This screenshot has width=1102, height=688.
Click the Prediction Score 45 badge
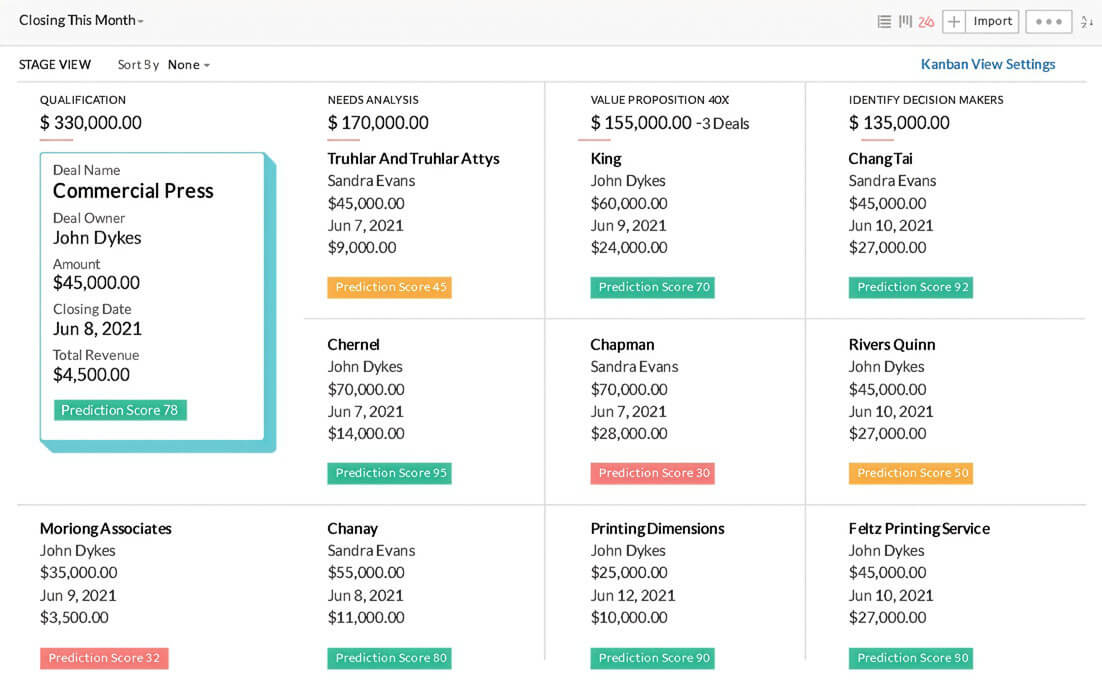[389, 287]
